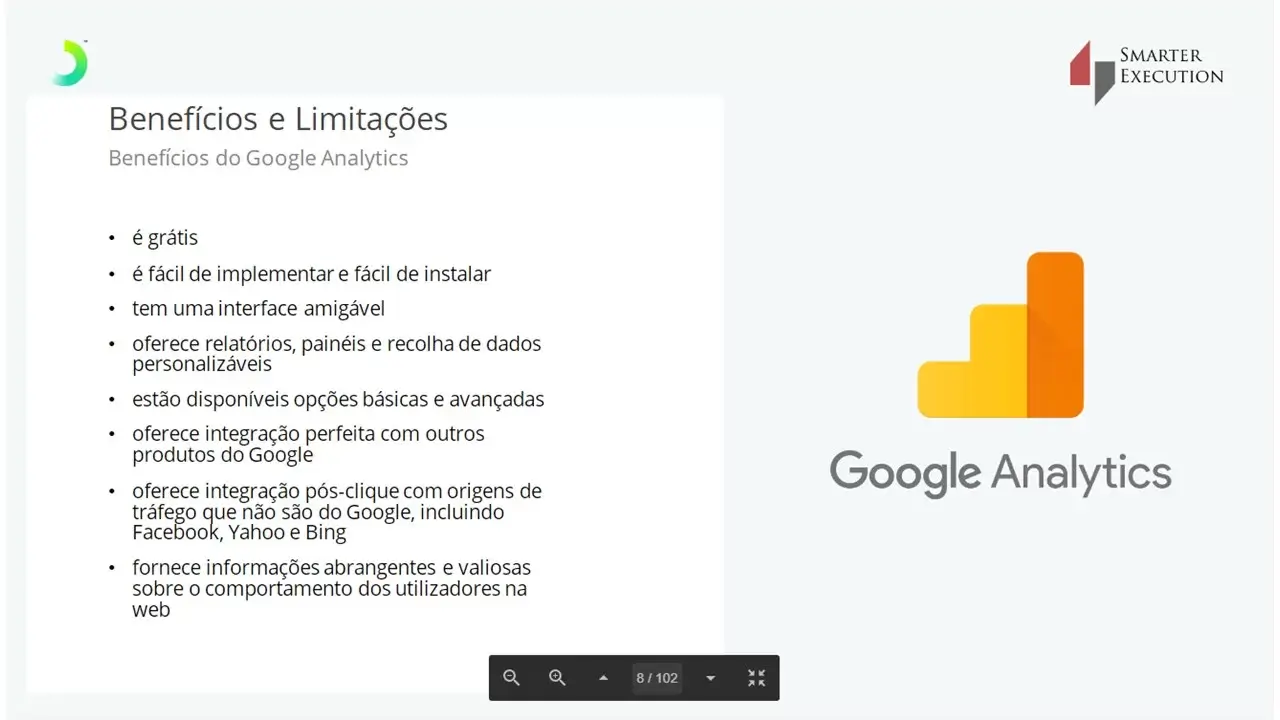Click the green crescent logo at top left
Viewport: 1280px width, 720px height.
(x=71, y=63)
